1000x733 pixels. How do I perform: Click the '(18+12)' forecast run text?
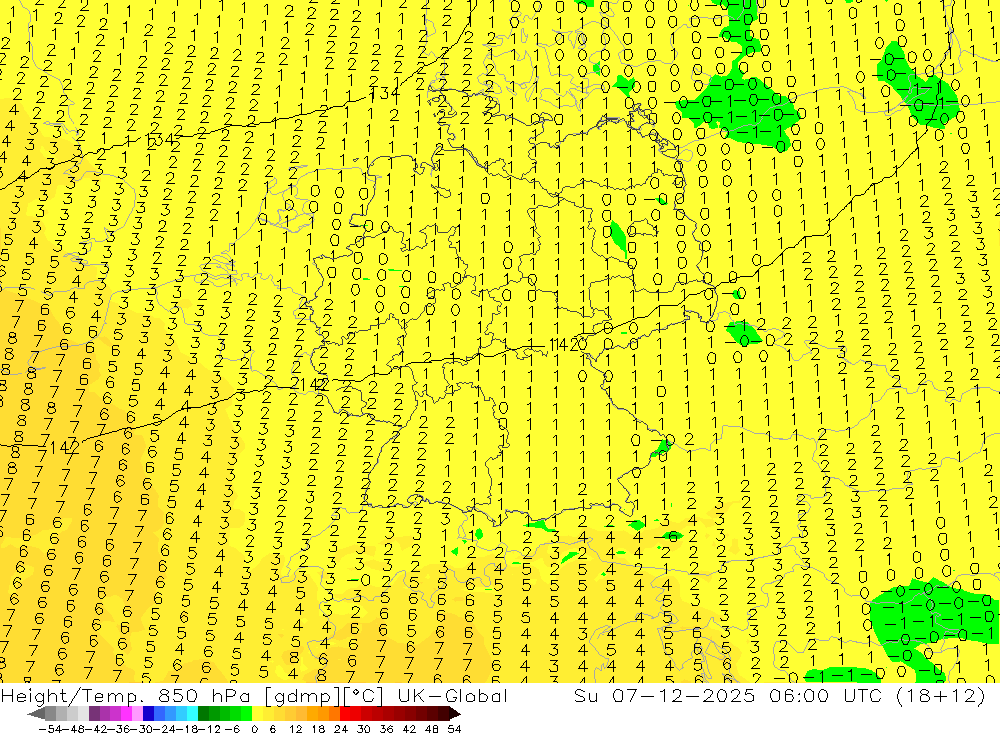(x=941, y=695)
